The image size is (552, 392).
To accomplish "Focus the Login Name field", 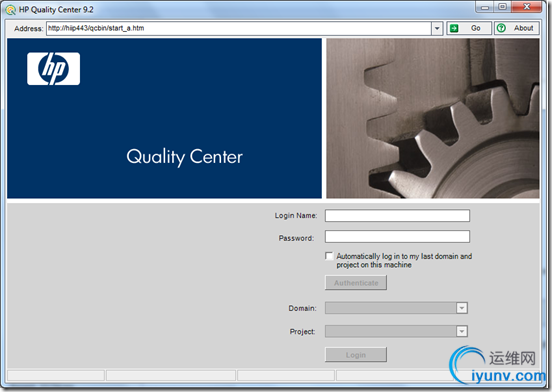I will [x=397, y=216].
